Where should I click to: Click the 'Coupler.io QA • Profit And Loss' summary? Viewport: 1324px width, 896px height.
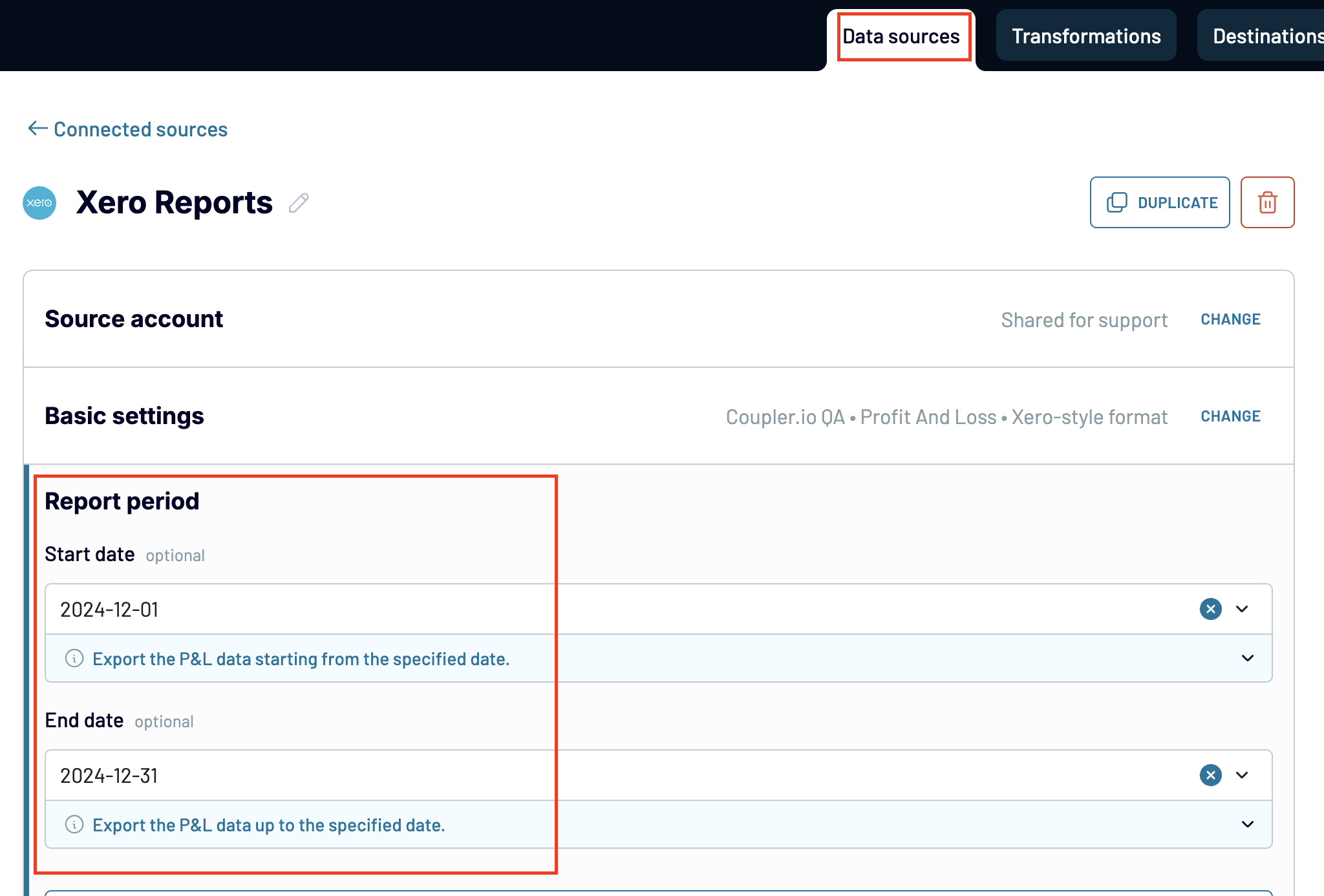click(946, 417)
